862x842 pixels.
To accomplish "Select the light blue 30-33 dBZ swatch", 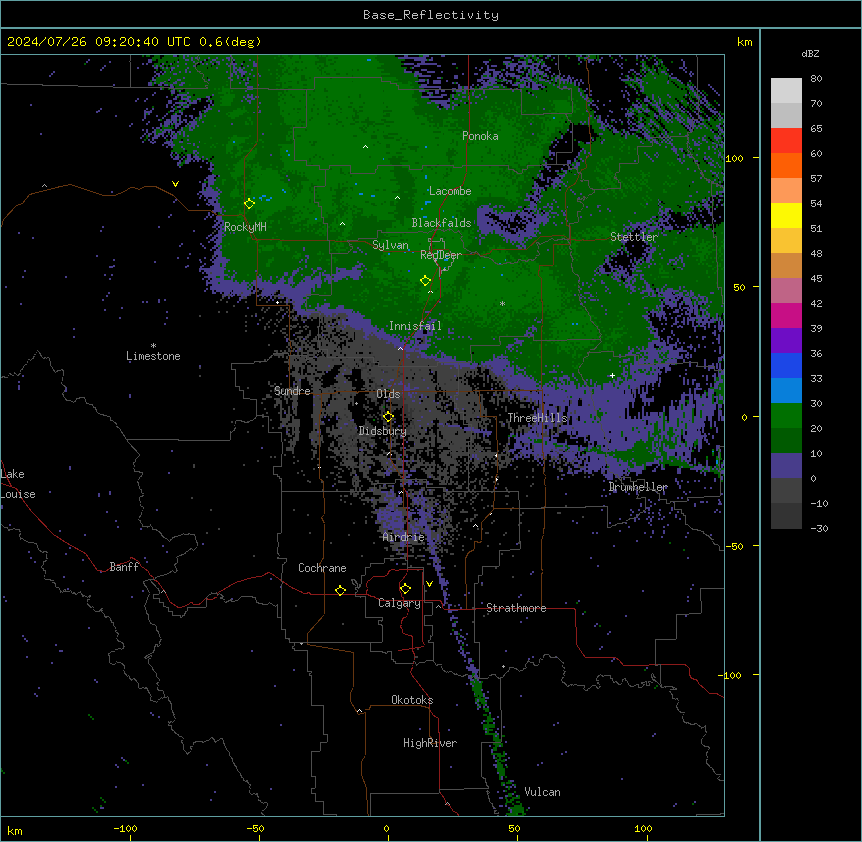I will tap(786, 390).
